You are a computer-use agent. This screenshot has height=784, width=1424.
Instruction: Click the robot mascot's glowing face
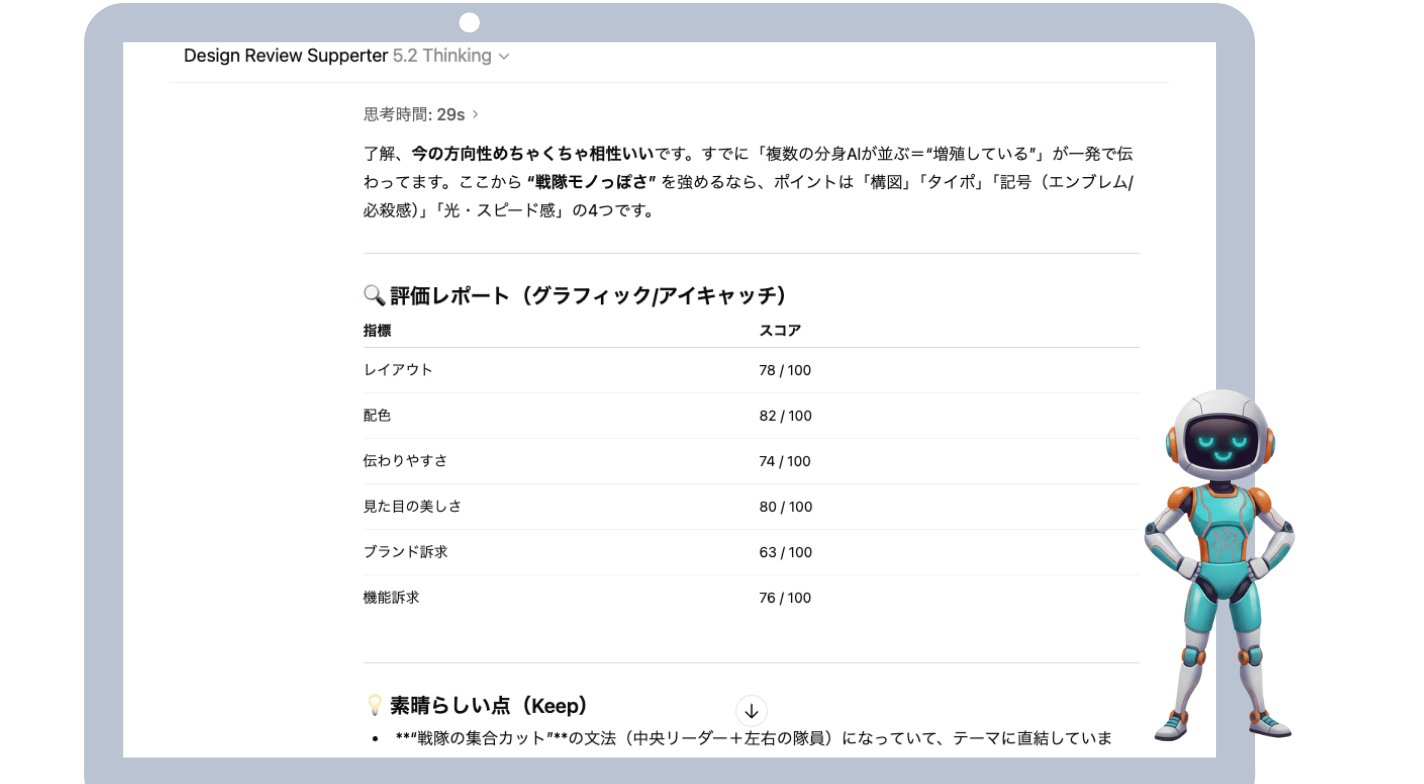click(1218, 441)
